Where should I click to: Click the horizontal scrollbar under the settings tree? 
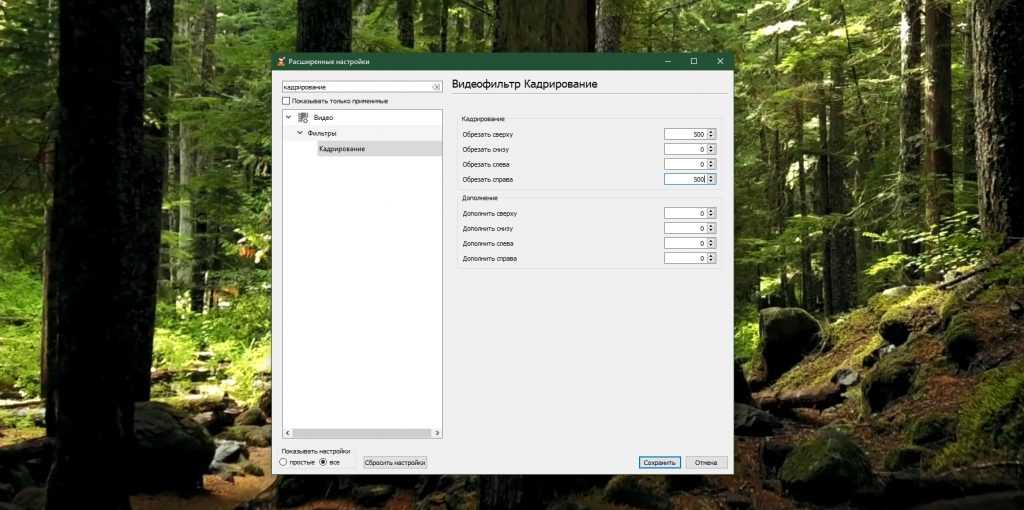pos(362,433)
